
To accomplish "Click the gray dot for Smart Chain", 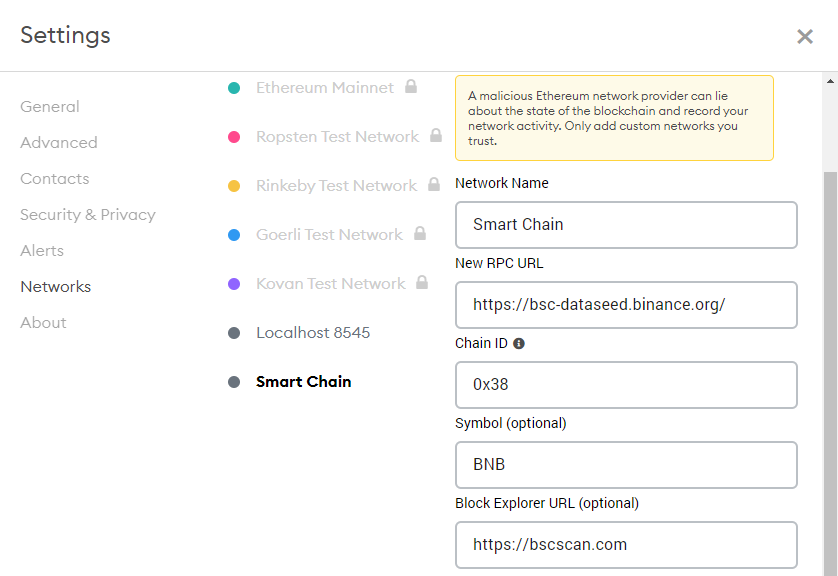I will click(234, 382).
